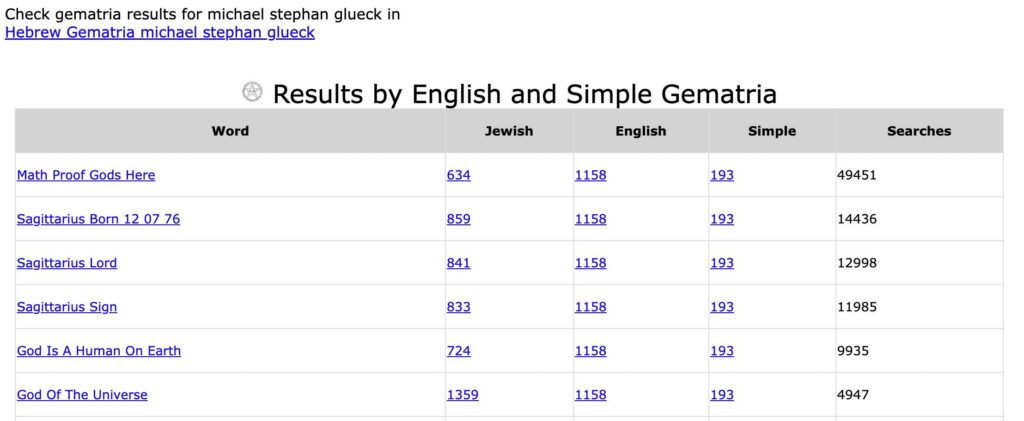Image resolution: width=1024 pixels, height=421 pixels.
Task: Click Simple value 193 in God Of The Universe row
Action: coord(722,395)
